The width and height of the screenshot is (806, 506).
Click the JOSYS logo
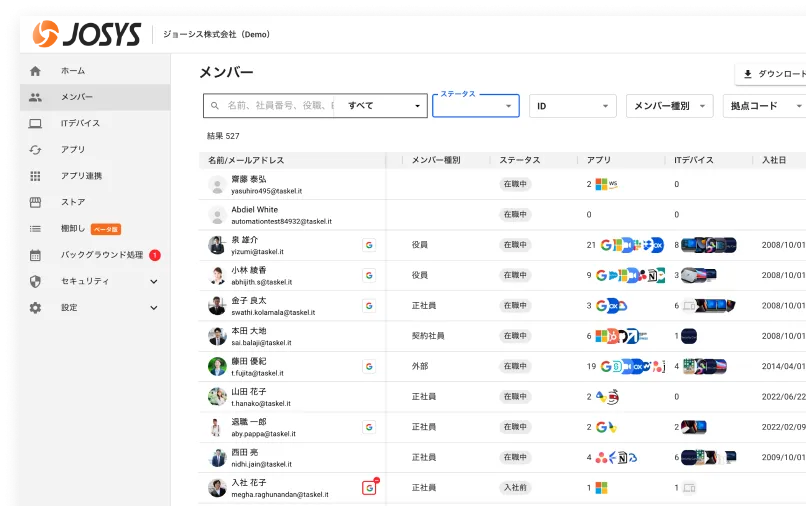point(86,34)
